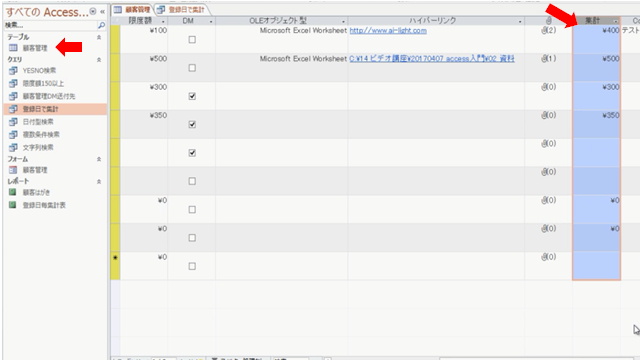Image resolution: width=640 pixels, height=360 pixels.
Task: Click the ¥300 cell in 限度額 column
Action: click(x=144, y=96)
